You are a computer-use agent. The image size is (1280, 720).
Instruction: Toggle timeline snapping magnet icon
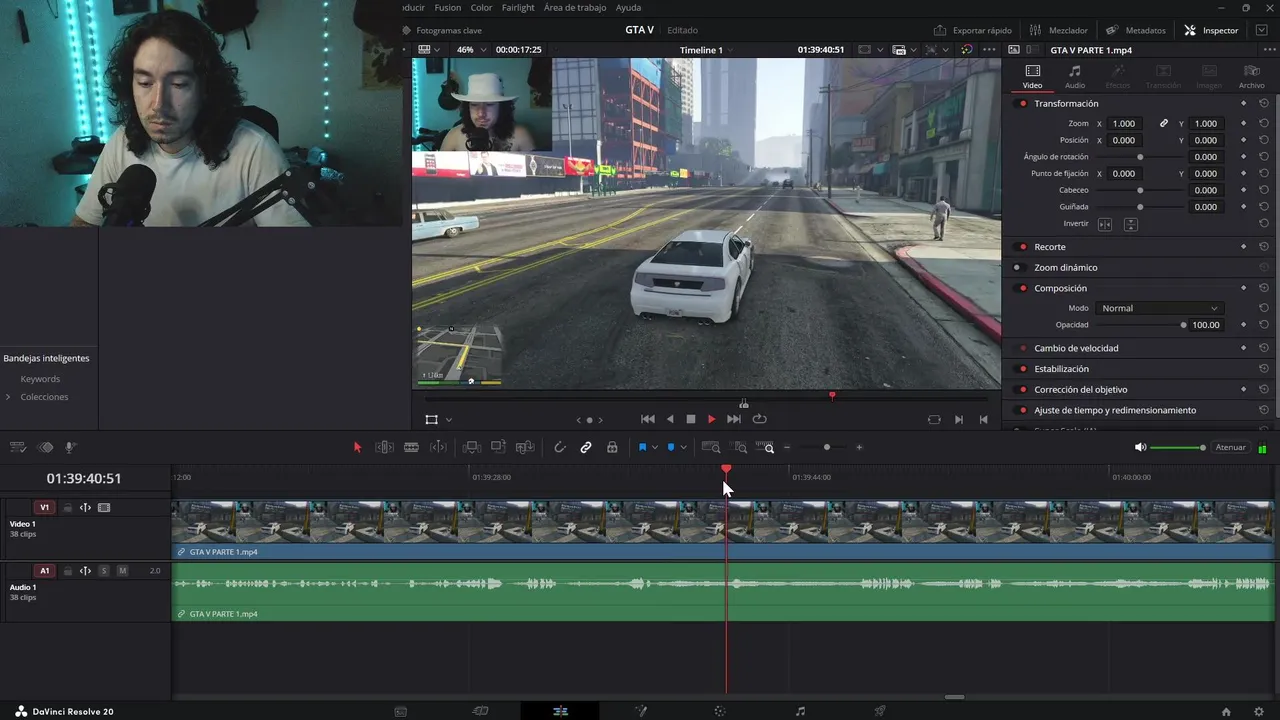click(x=560, y=447)
